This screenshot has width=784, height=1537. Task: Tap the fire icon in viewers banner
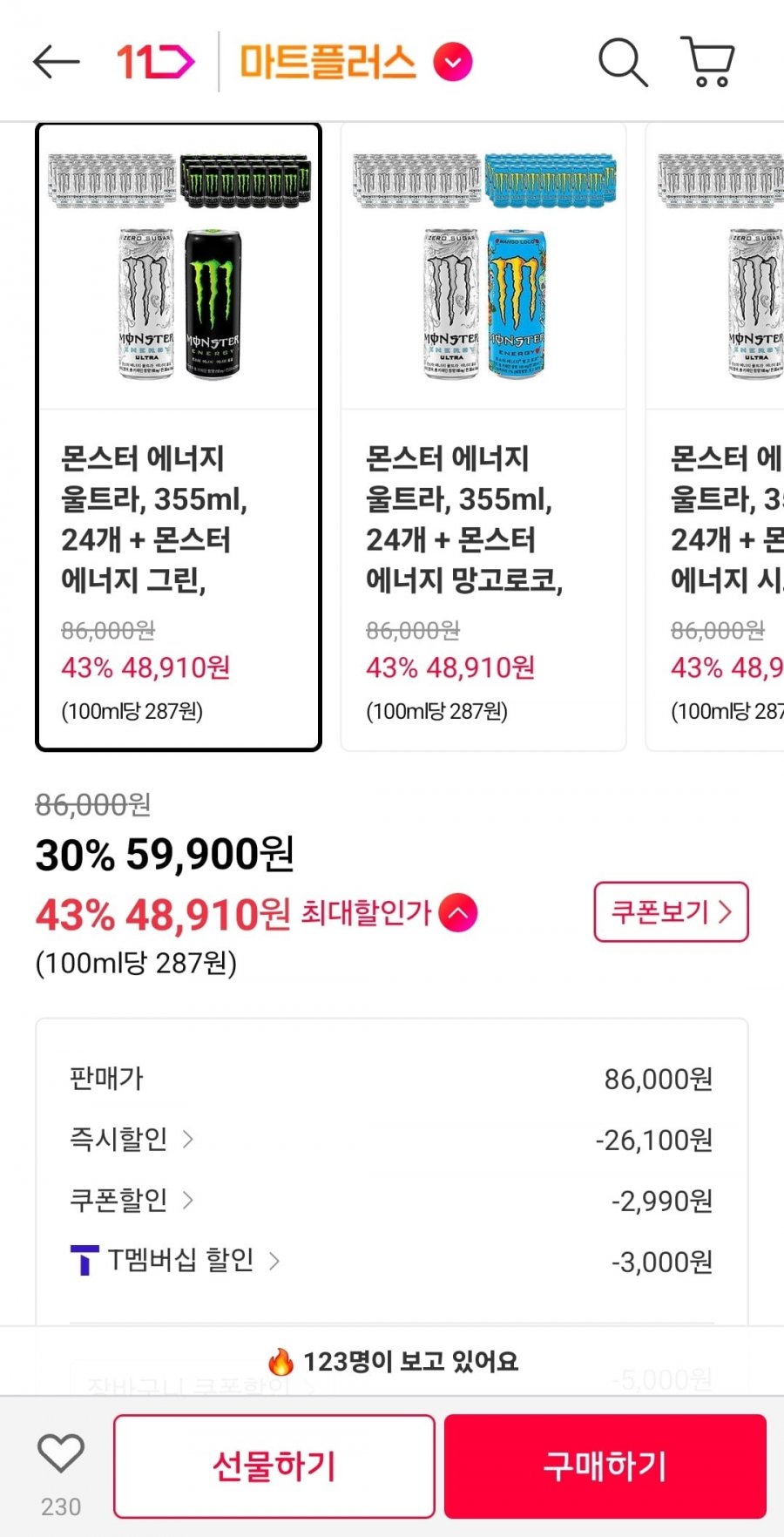coord(280,1361)
